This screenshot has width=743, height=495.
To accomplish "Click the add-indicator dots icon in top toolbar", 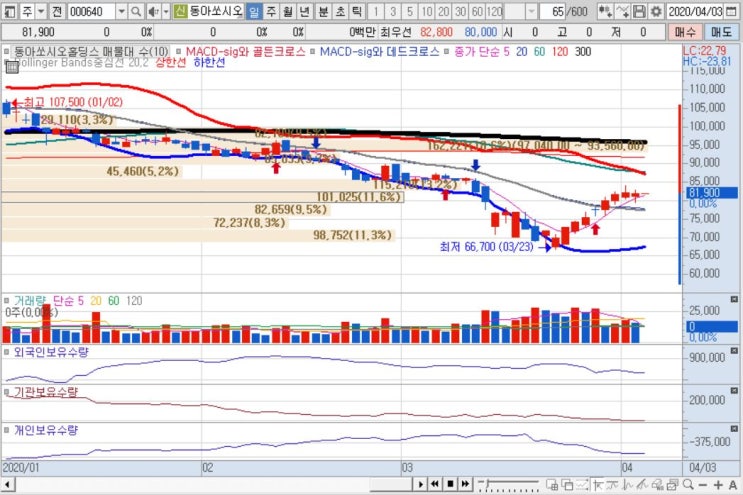I will click(x=605, y=11).
